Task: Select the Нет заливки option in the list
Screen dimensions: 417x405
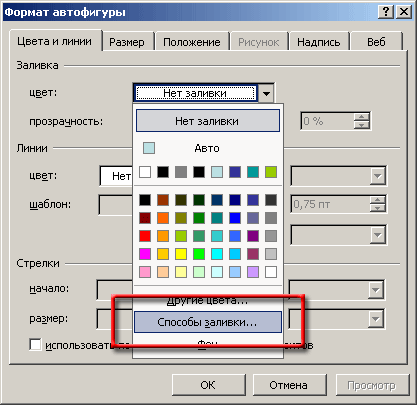Action: pyautogui.click(x=208, y=121)
